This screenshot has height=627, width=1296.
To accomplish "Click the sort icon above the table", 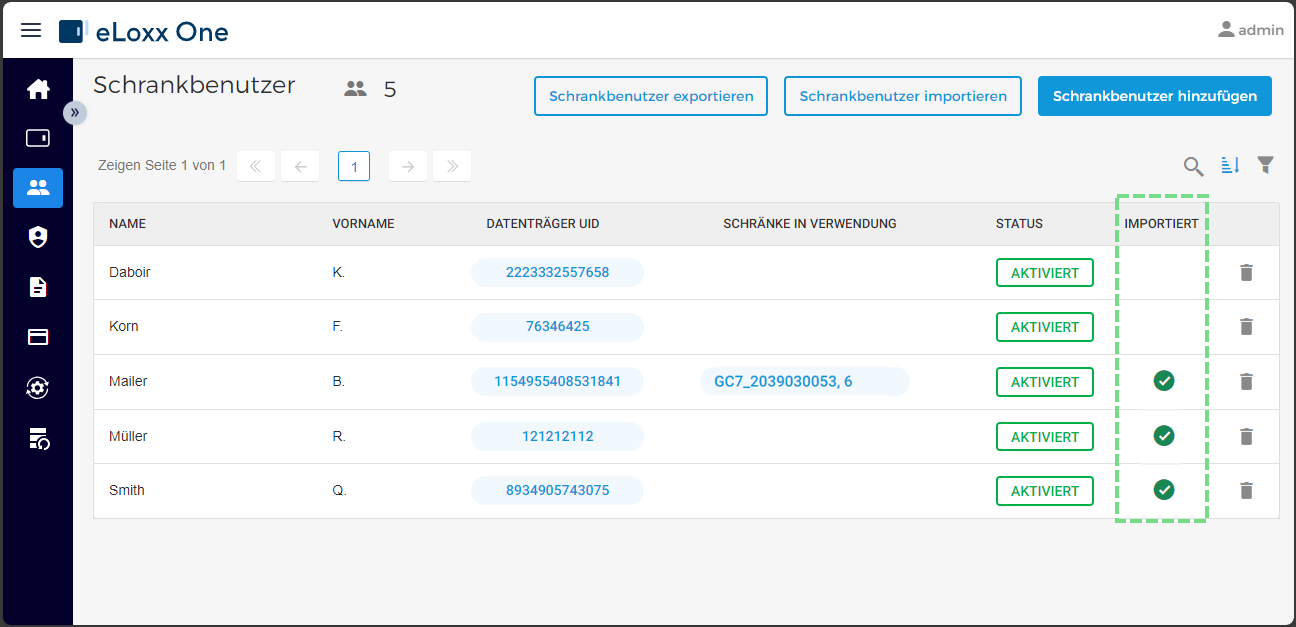I will tap(1230, 165).
